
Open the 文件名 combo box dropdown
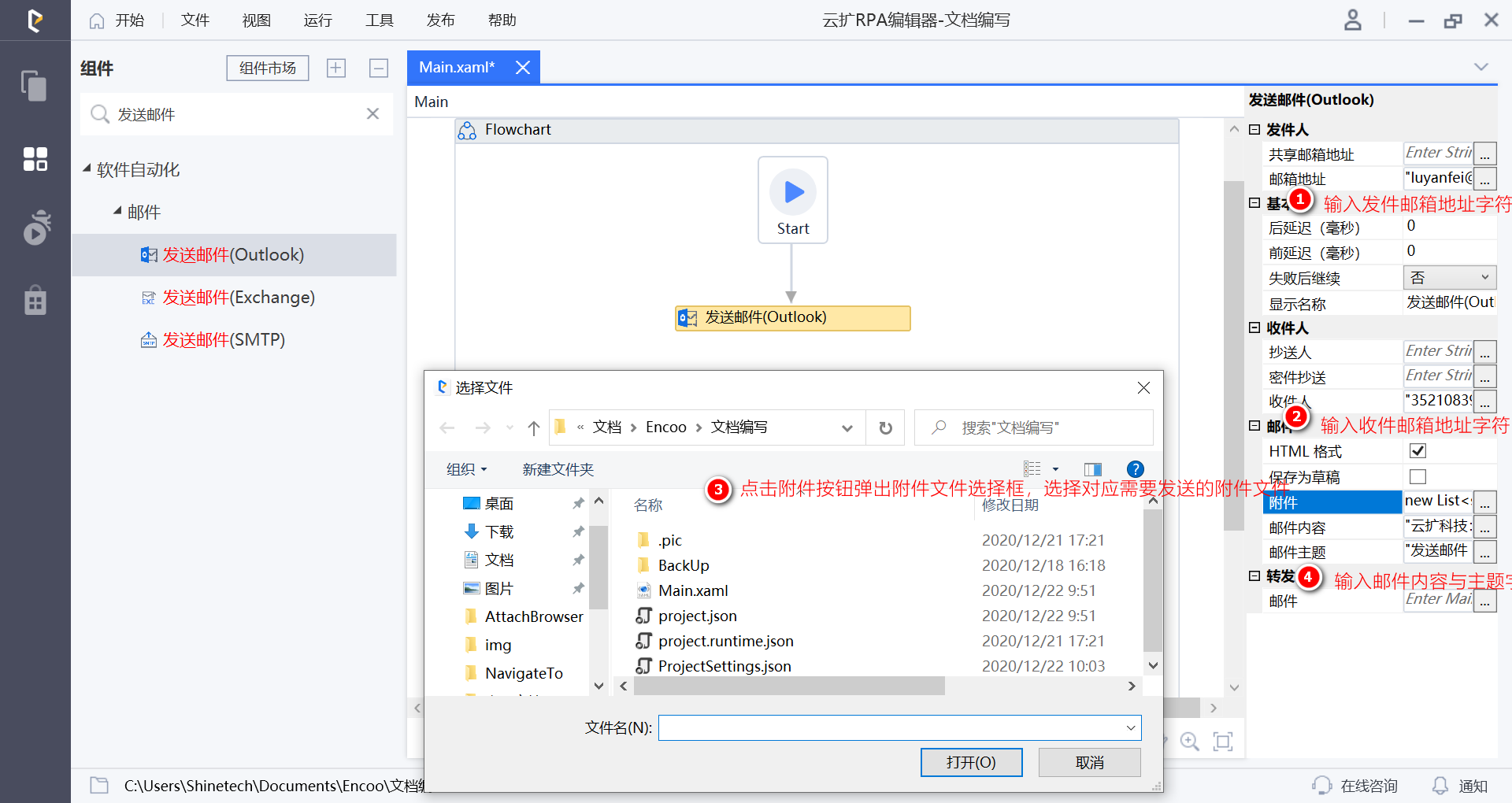[x=1131, y=728]
